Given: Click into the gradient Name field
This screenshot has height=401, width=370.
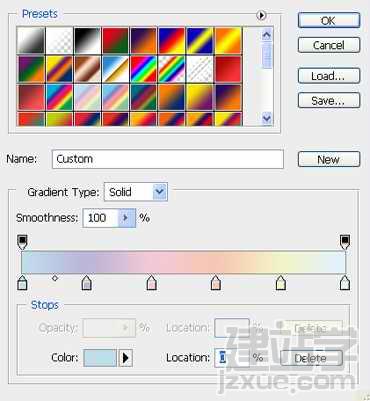Looking at the screenshot, I should pos(168,159).
